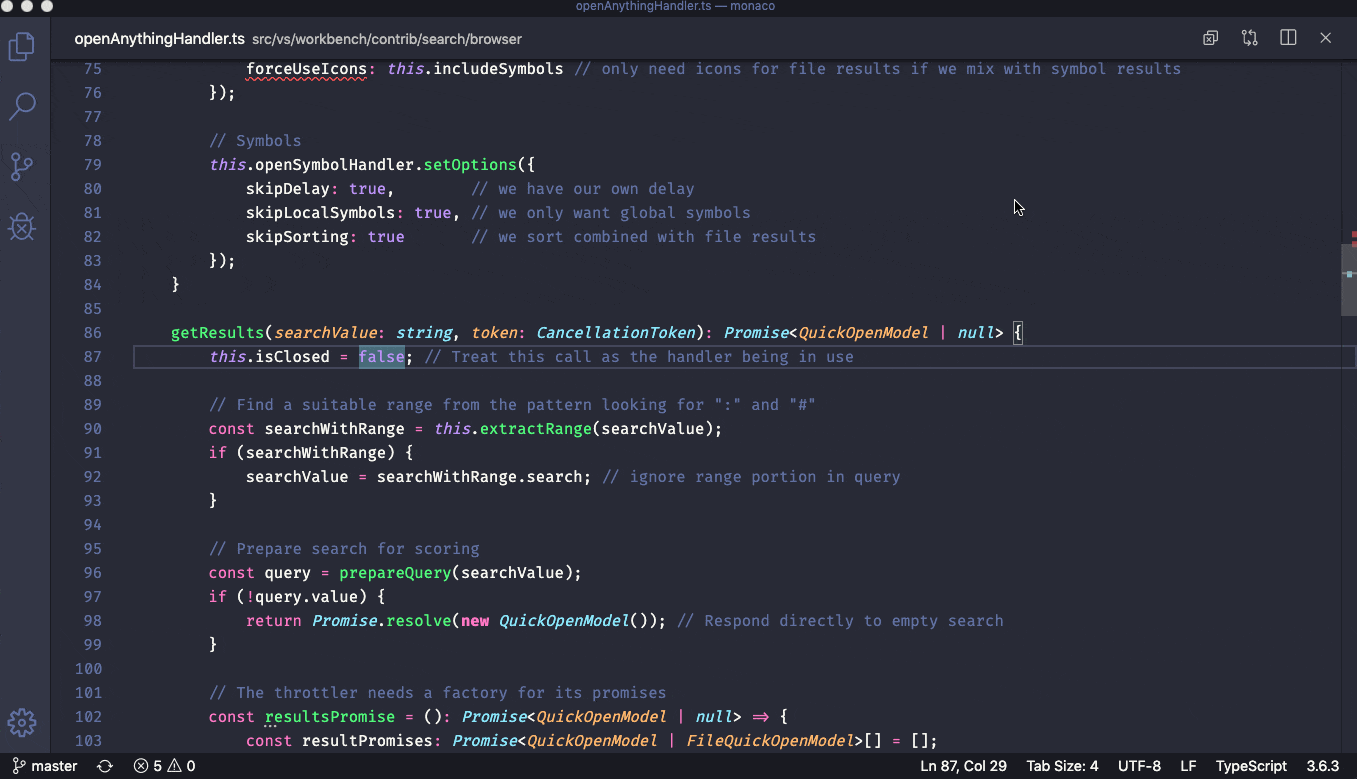Open Go to Line via Ln 87 indicator
Image resolution: width=1357 pixels, height=779 pixels.
[x=963, y=765]
